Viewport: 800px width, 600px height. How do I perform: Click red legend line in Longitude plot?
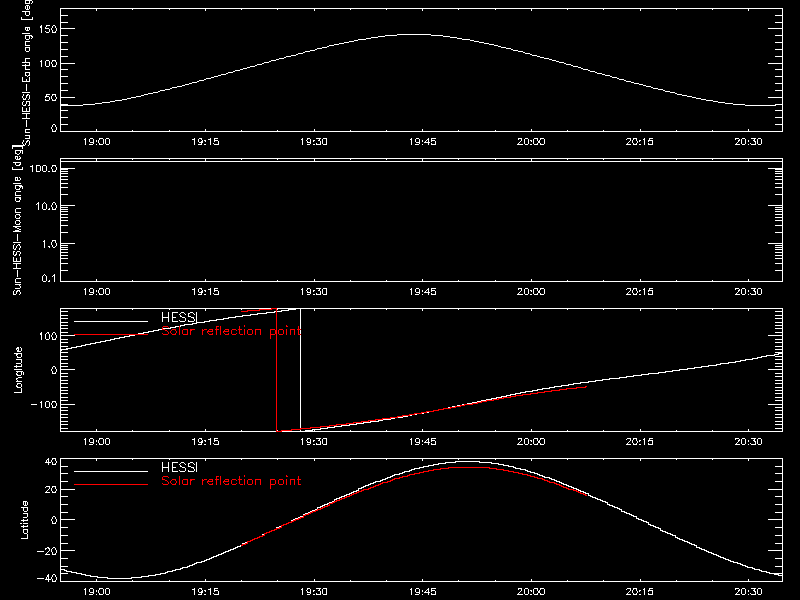111,335
